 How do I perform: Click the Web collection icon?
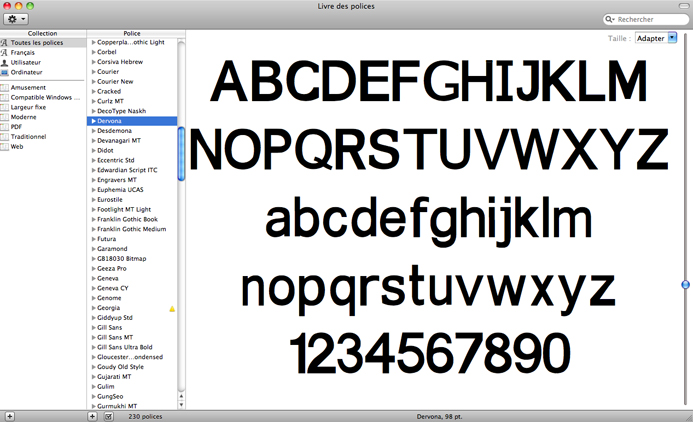[4, 146]
